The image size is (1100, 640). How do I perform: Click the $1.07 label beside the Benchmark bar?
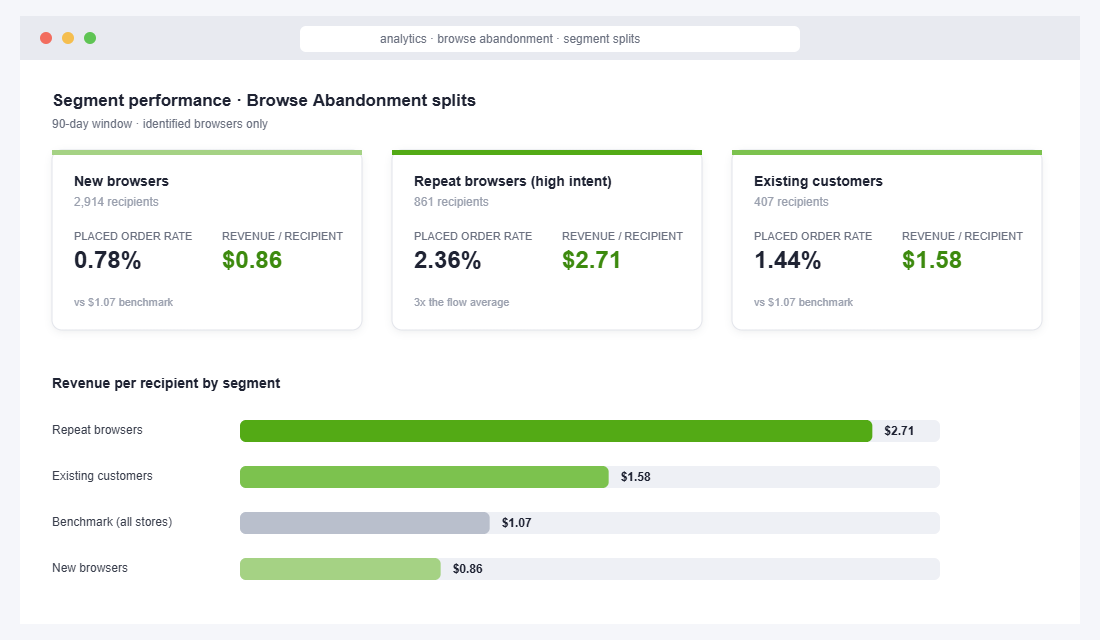tap(516, 523)
